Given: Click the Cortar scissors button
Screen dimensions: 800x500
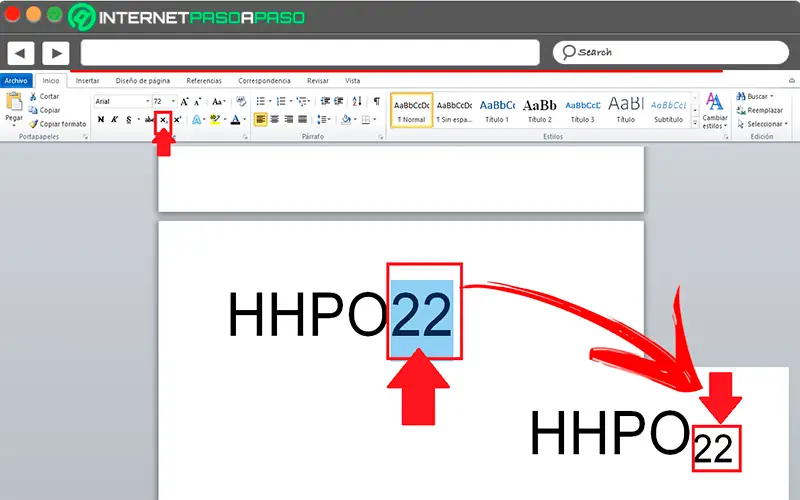Looking at the screenshot, I should (x=44, y=96).
